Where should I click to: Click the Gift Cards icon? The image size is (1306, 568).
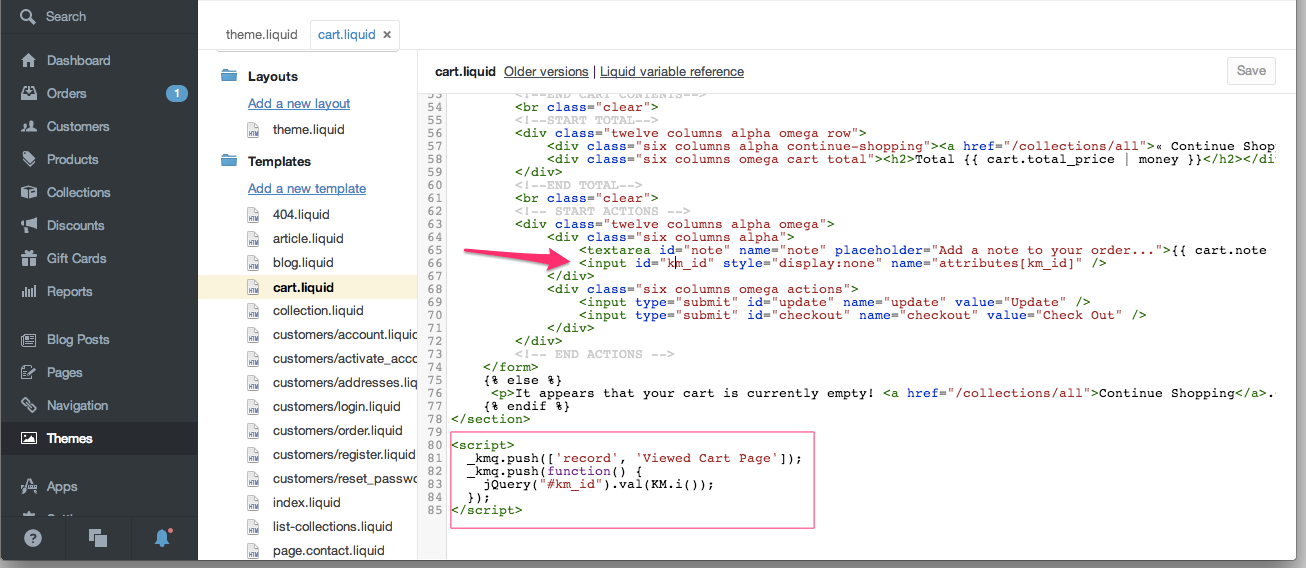(x=28, y=259)
